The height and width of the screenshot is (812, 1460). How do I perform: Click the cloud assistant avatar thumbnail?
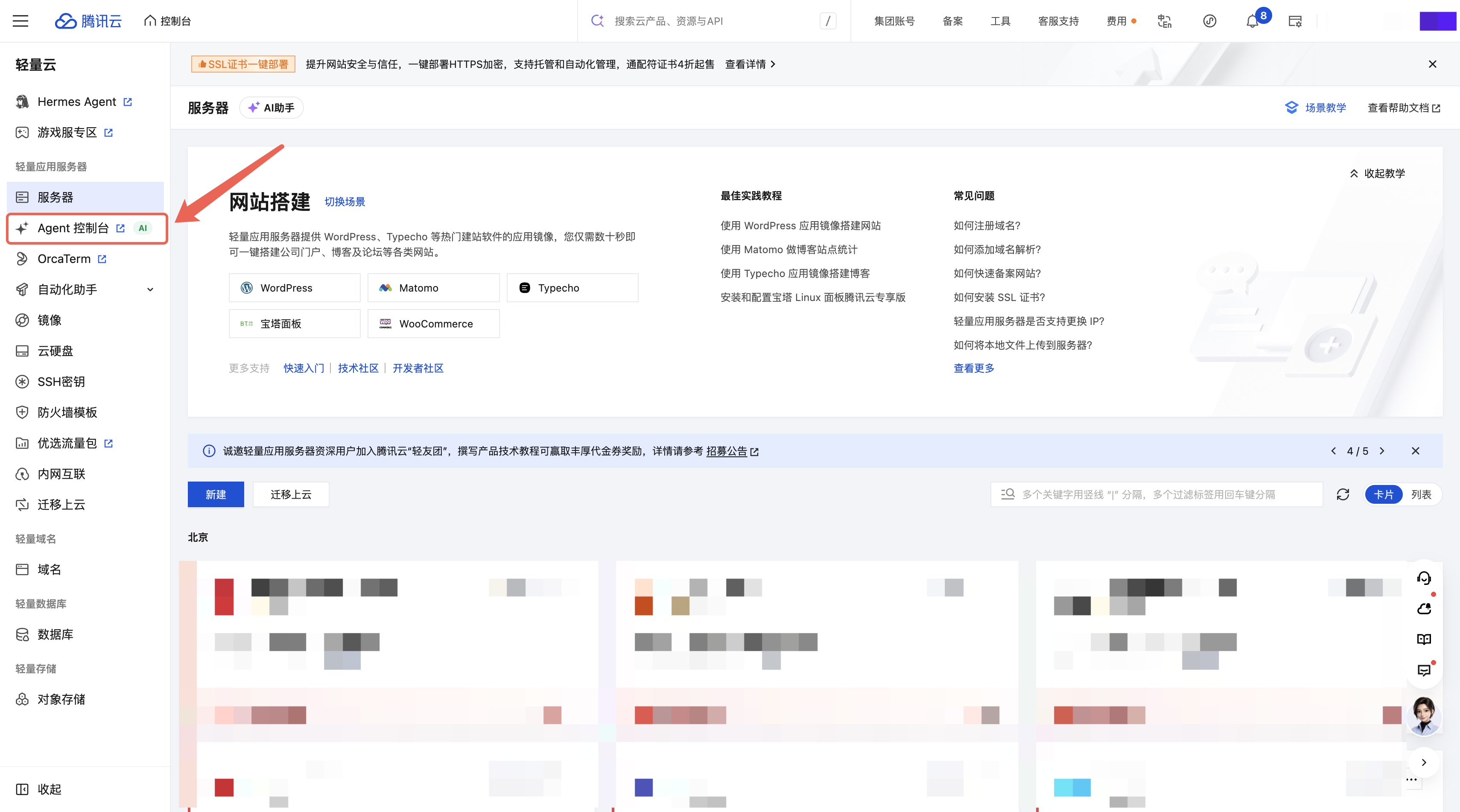(x=1424, y=715)
